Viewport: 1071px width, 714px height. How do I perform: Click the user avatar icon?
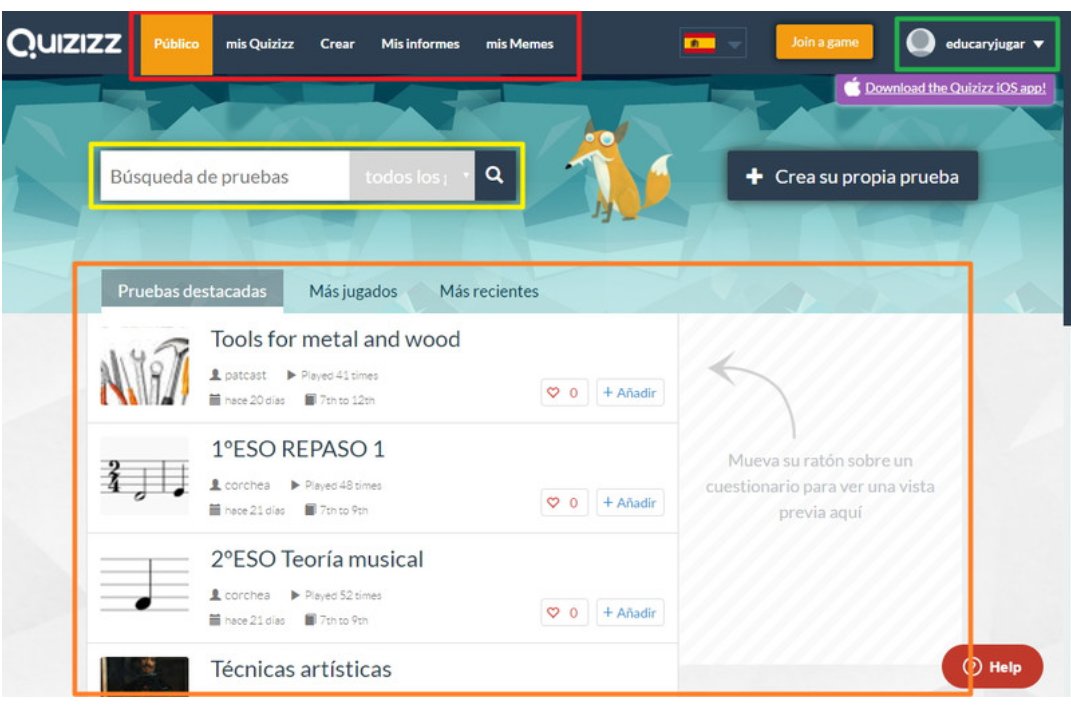pos(920,43)
